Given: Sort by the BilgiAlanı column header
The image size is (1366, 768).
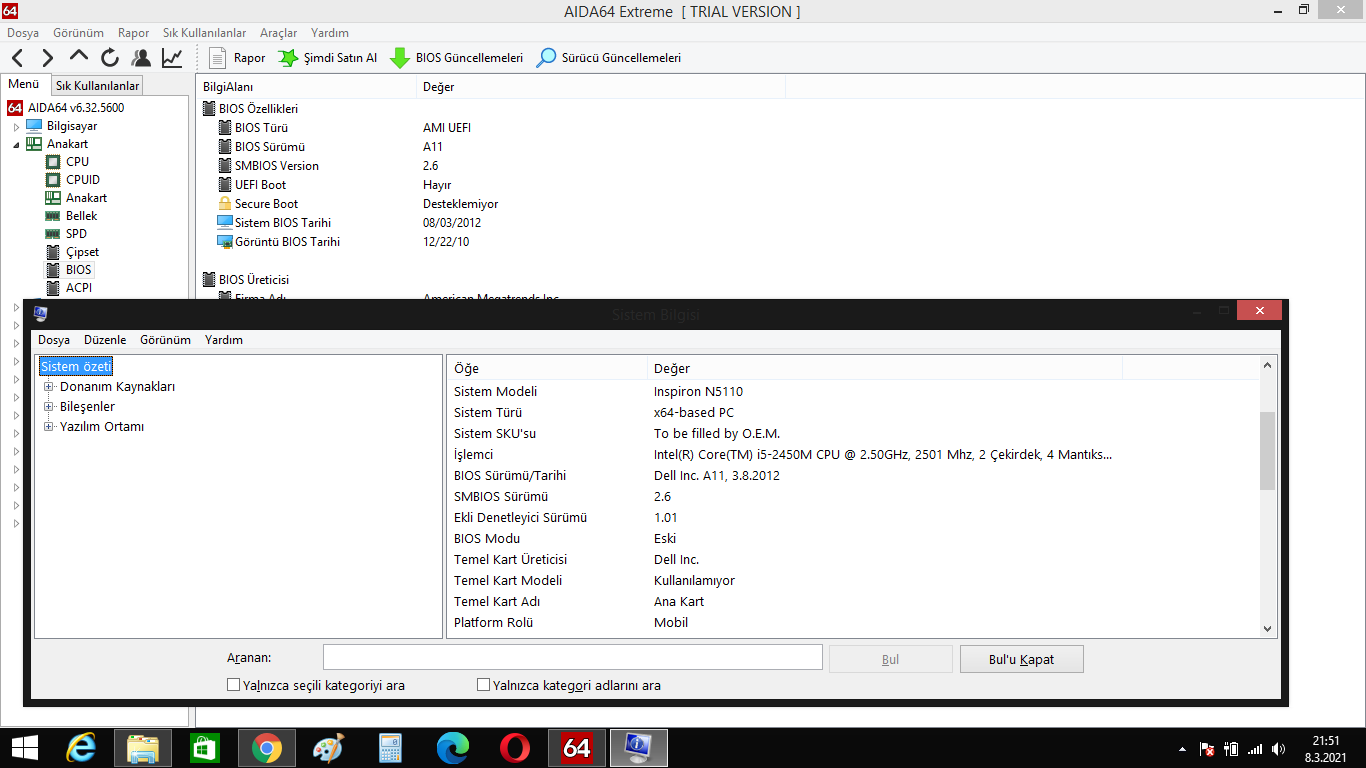Looking at the screenshot, I should [x=306, y=87].
